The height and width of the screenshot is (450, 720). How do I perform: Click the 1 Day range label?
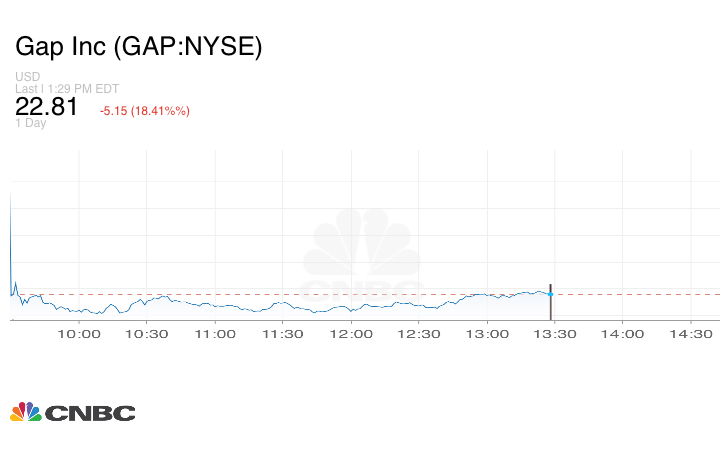coord(31,123)
